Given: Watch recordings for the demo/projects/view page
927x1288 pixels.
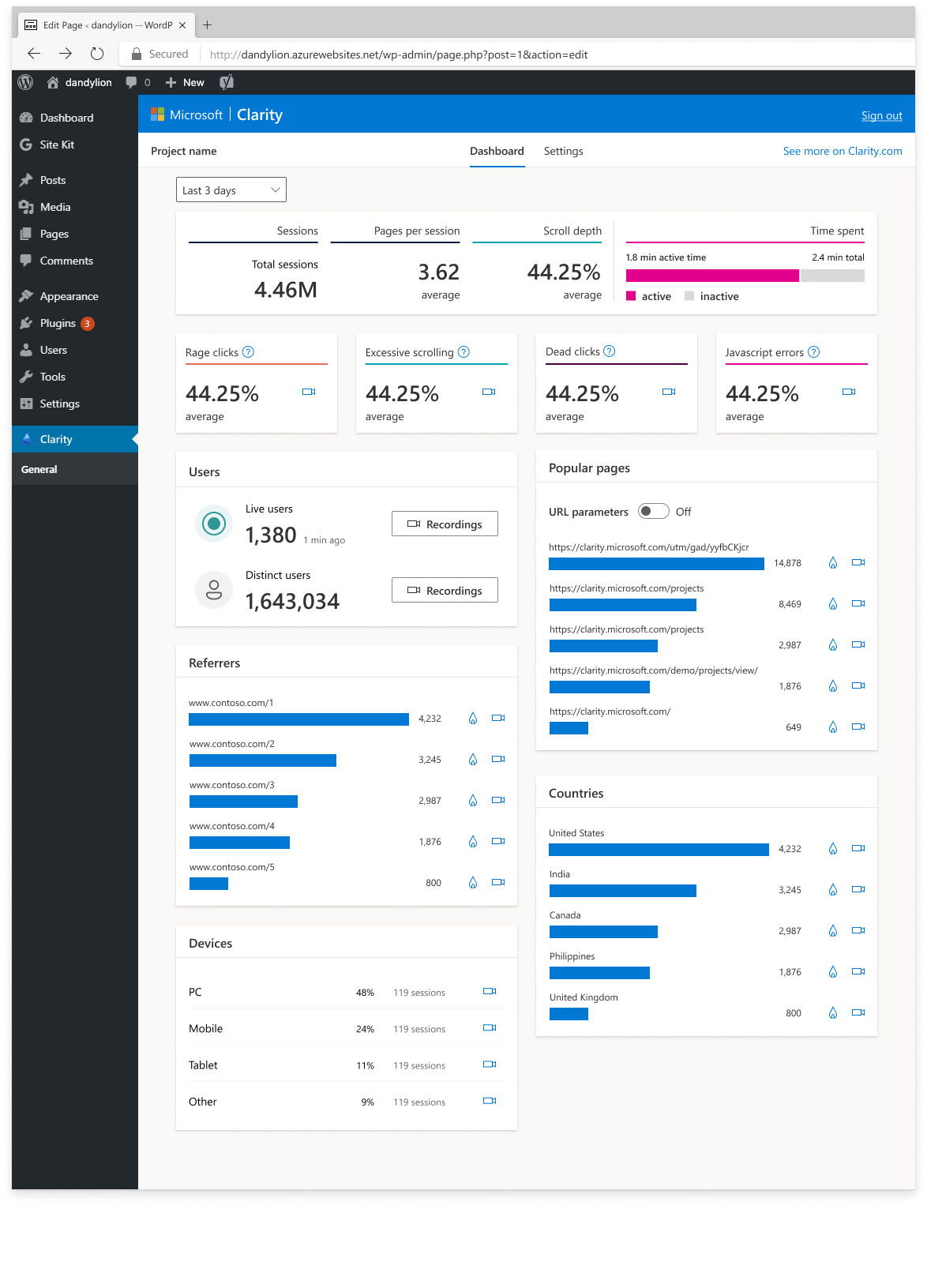Looking at the screenshot, I should click(x=858, y=686).
